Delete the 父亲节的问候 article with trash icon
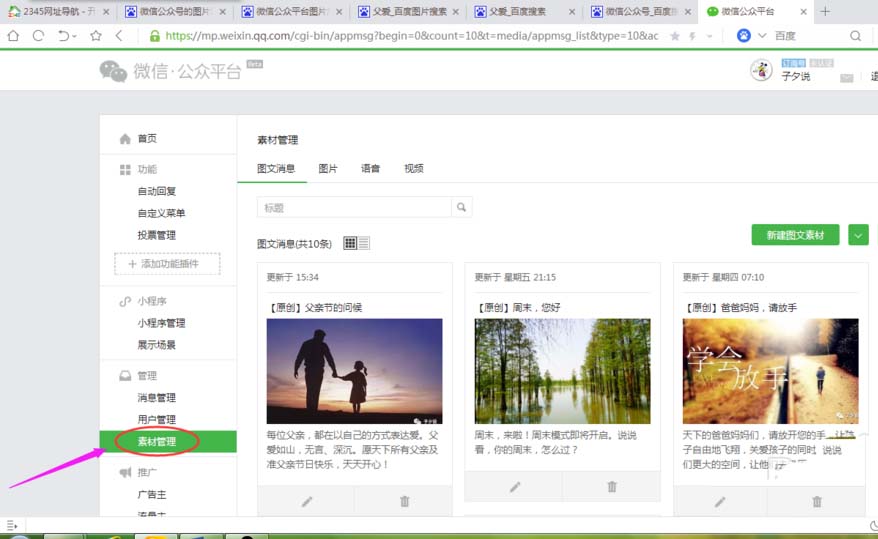 404,501
